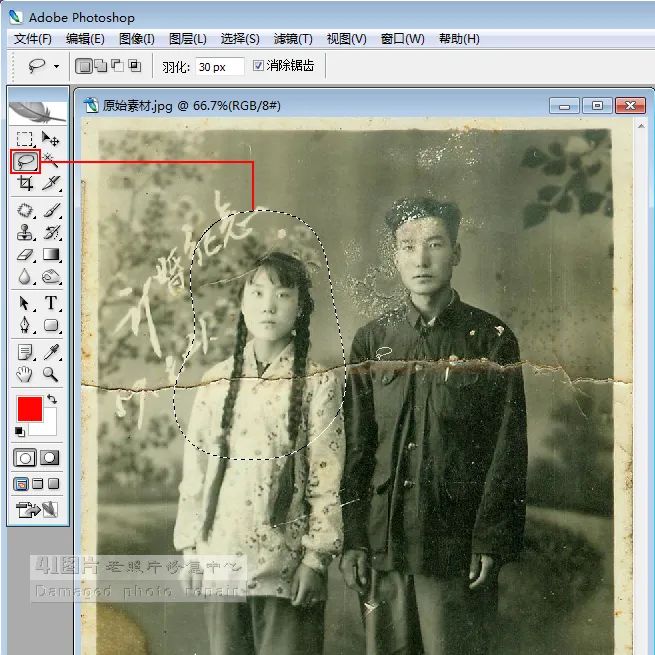This screenshot has width=655, height=655.
Task: Click the vertical scrollbar up arrow
Action: [x=641, y=125]
